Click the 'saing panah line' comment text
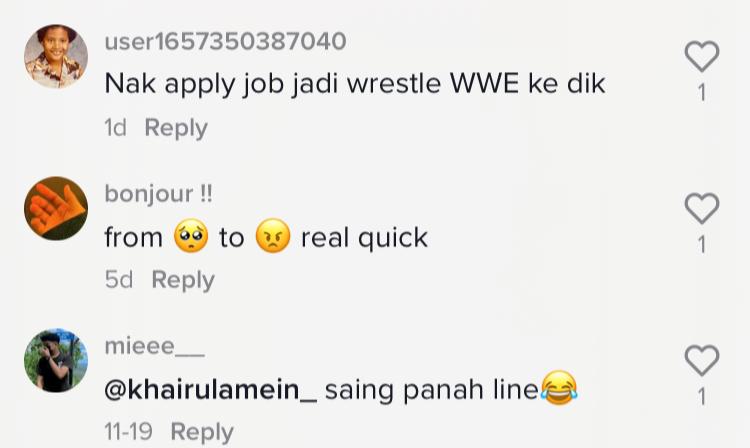Screen dimensions: 750x448 click(x=432, y=390)
